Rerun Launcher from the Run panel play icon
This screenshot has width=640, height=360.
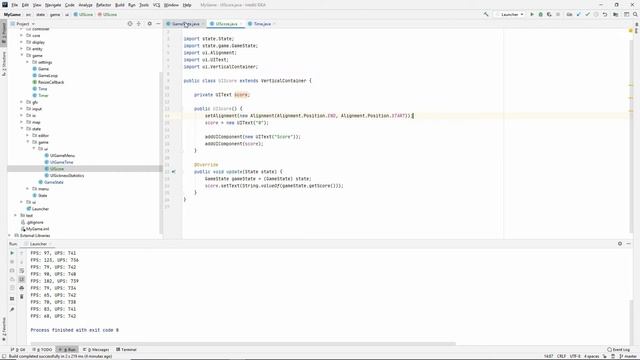click(12, 253)
